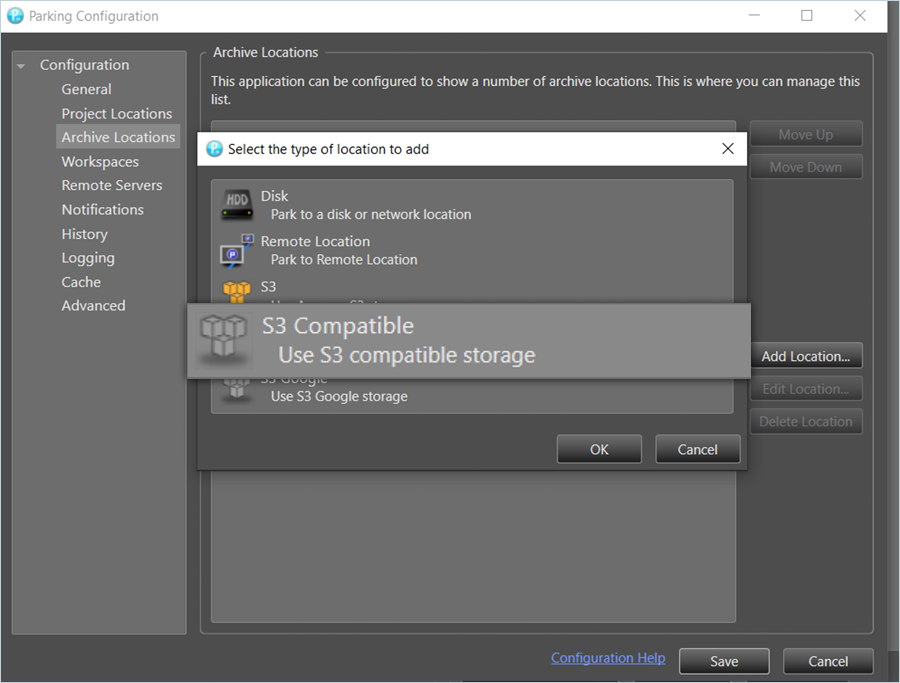Select the Disk HDD icon

pyautogui.click(x=237, y=205)
